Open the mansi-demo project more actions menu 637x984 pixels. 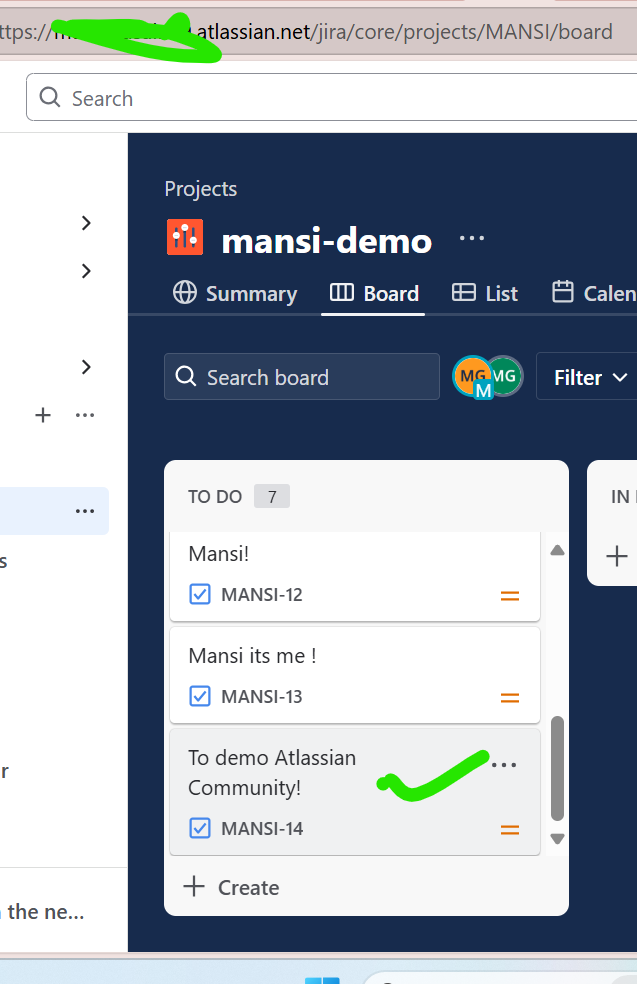pos(471,238)
